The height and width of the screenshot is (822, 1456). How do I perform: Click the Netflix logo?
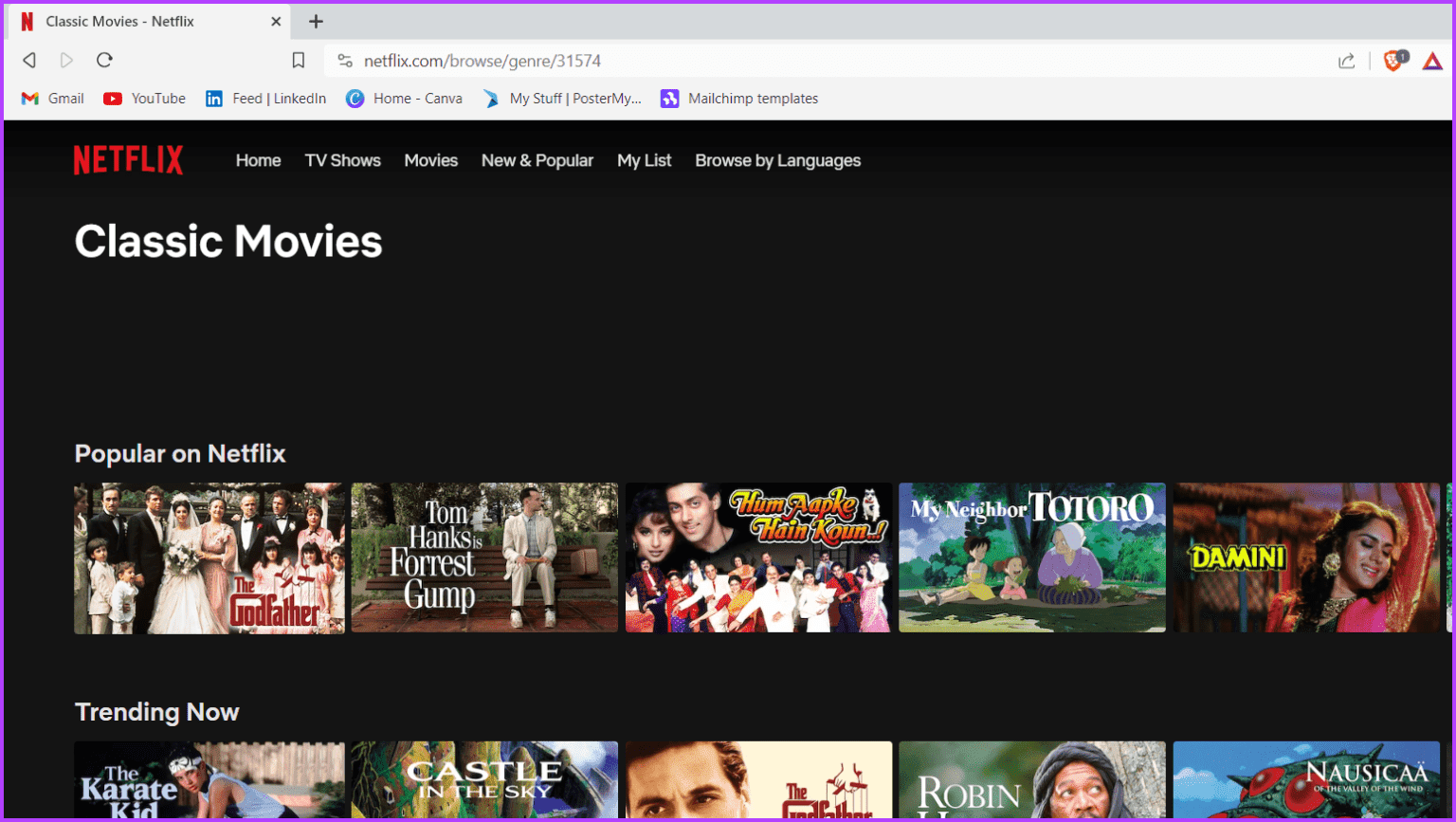[x=128, y=160]
